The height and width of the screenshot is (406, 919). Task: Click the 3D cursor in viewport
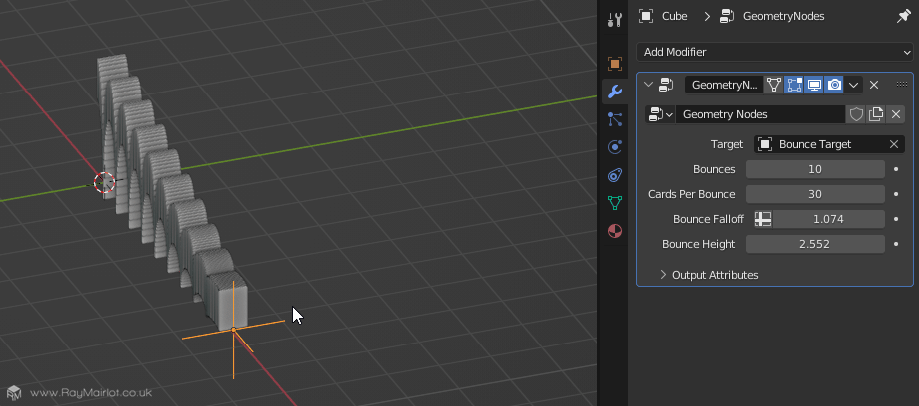105,183
